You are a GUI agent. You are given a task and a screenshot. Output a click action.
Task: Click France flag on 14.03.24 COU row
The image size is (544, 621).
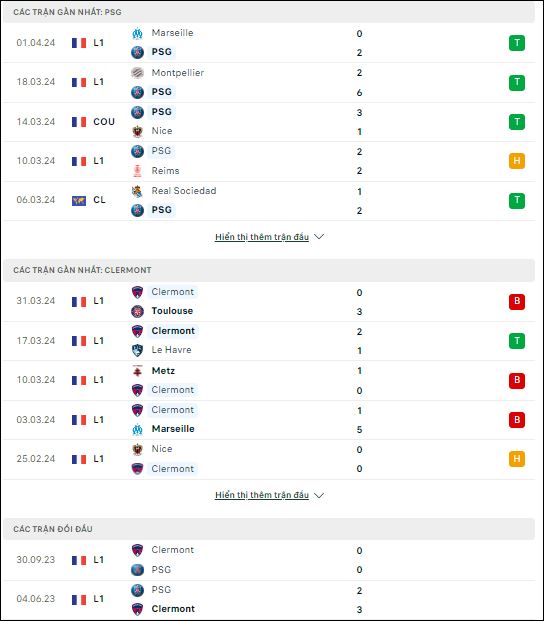point(79,122)
